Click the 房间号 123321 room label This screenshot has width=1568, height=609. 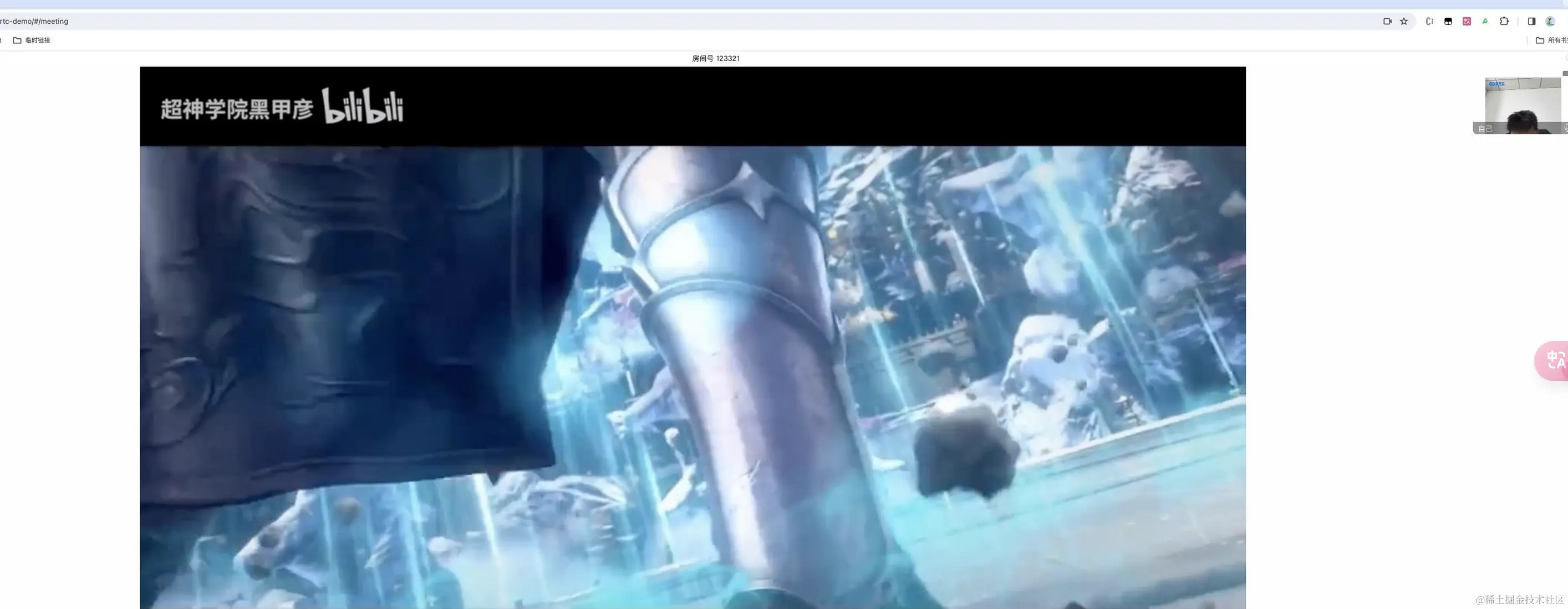[x=715, y=58]
